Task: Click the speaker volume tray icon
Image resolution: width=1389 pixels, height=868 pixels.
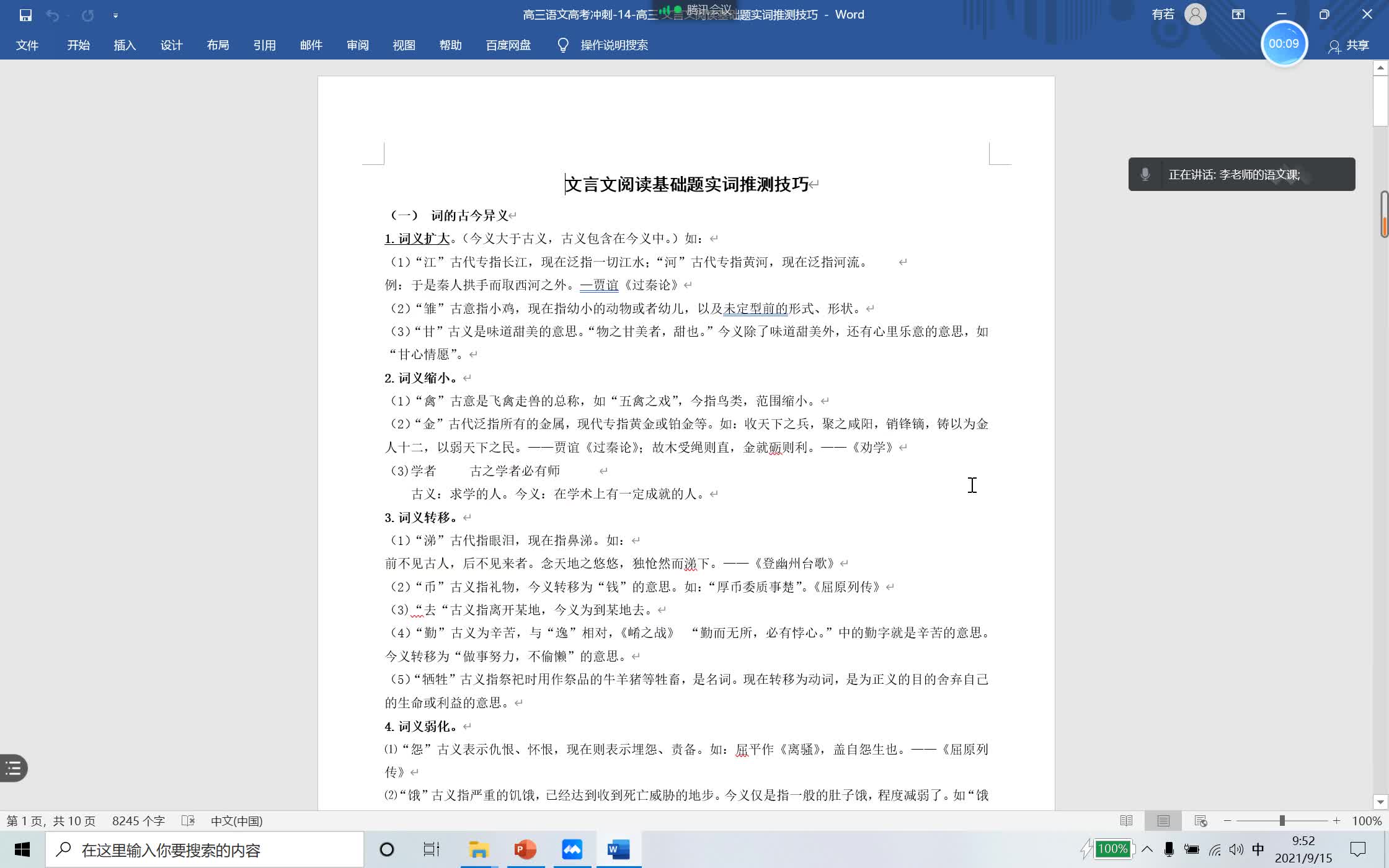Action: (x=1236, y=849)
